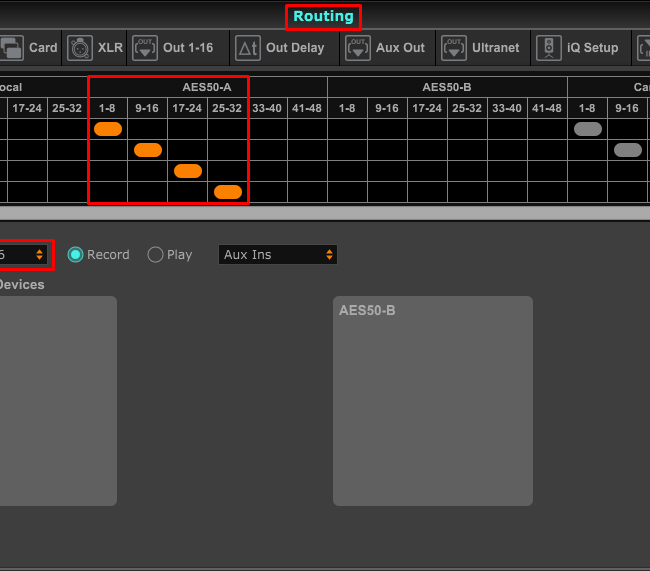Click AES50-B 9-16 column header
The height and width of the screenshot is (571, 650).
coord(387,108)
